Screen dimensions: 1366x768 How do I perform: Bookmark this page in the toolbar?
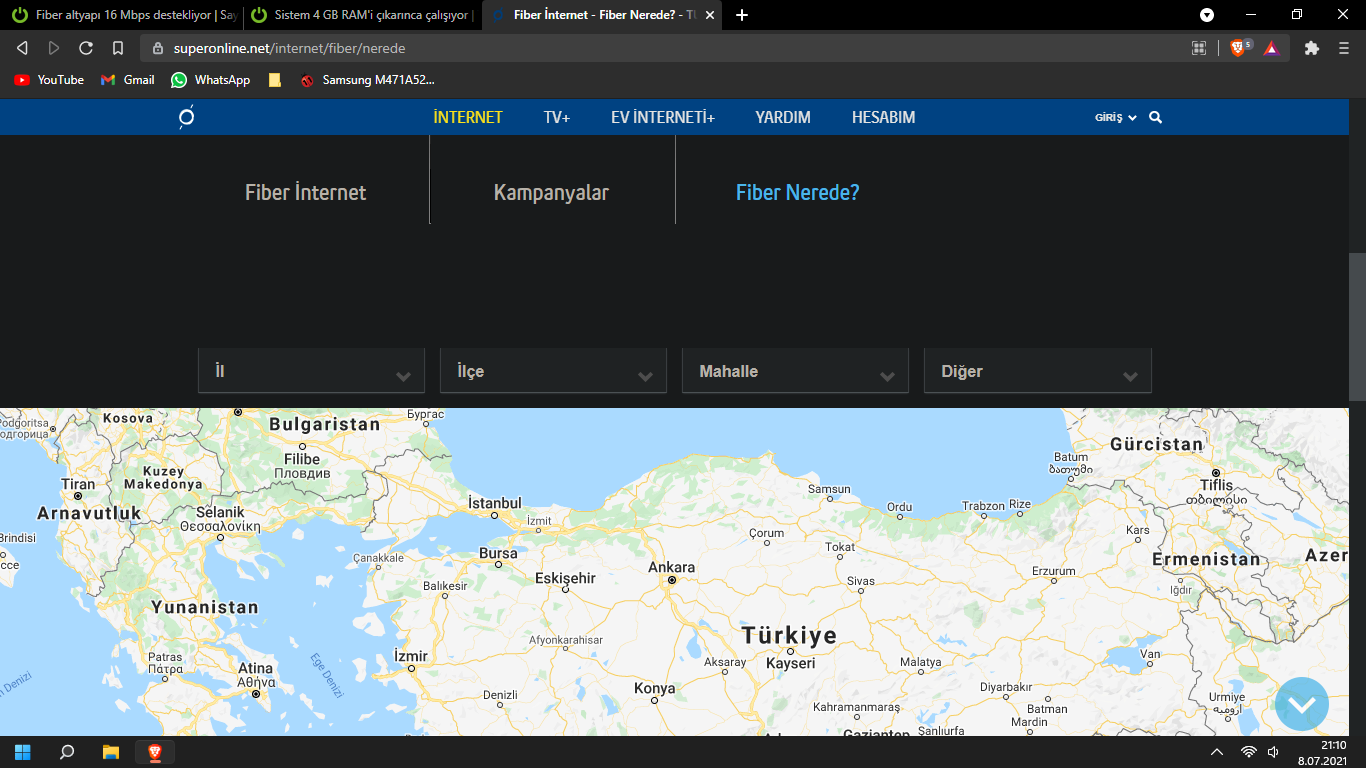(118, 48)
